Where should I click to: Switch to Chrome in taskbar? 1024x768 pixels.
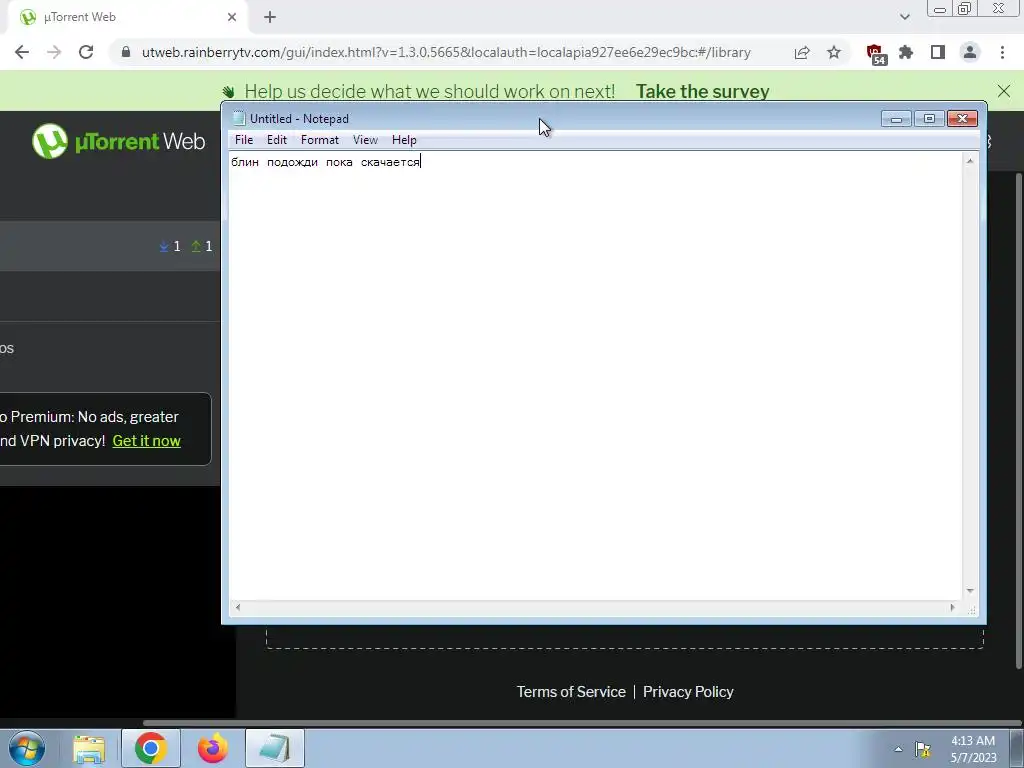click(x=150, y=749)
